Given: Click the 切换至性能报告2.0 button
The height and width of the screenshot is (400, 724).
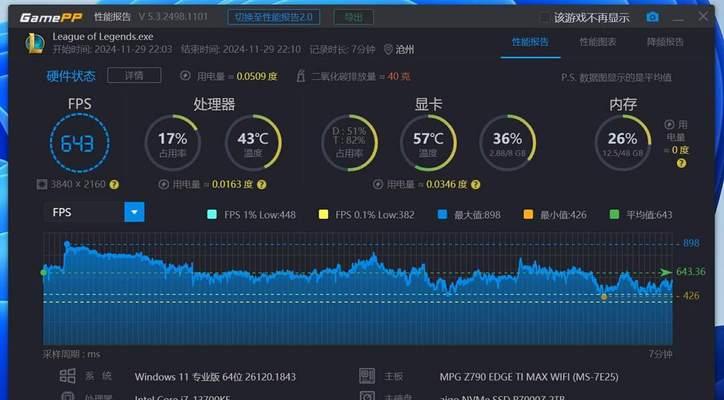Looking at the screenshot, I should pos(274,18).
